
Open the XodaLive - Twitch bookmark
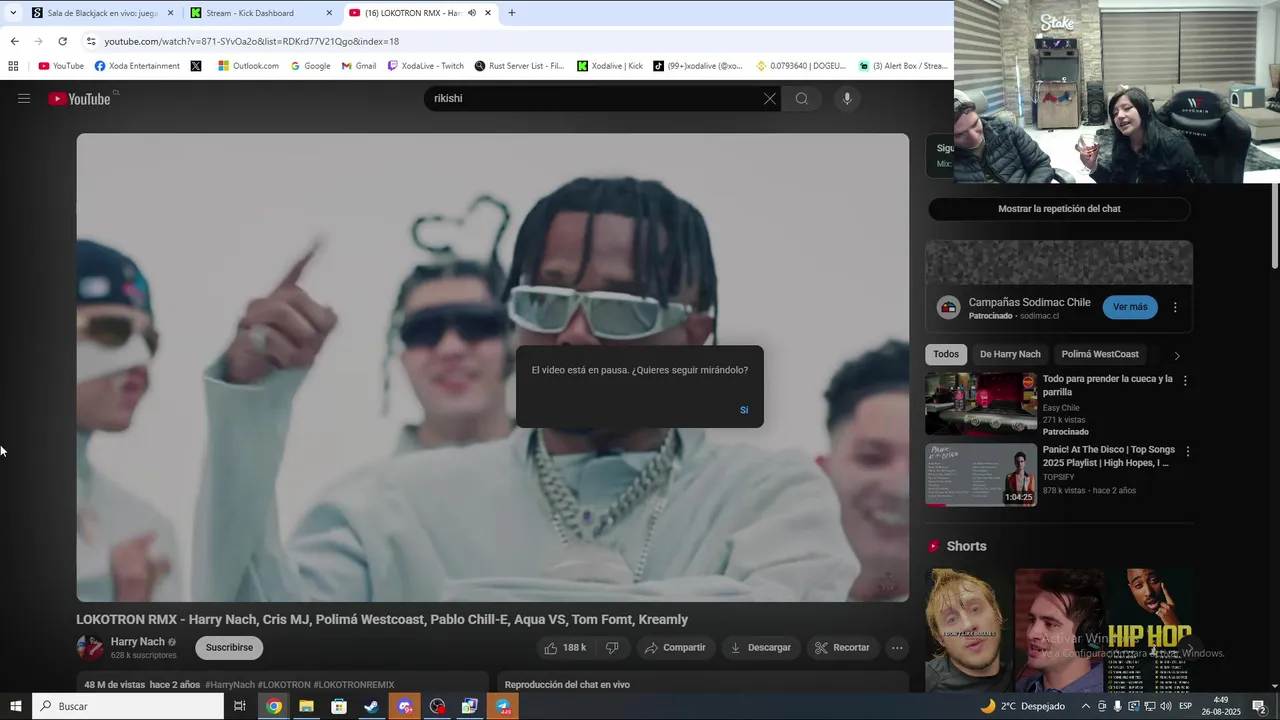coord(425,66)
